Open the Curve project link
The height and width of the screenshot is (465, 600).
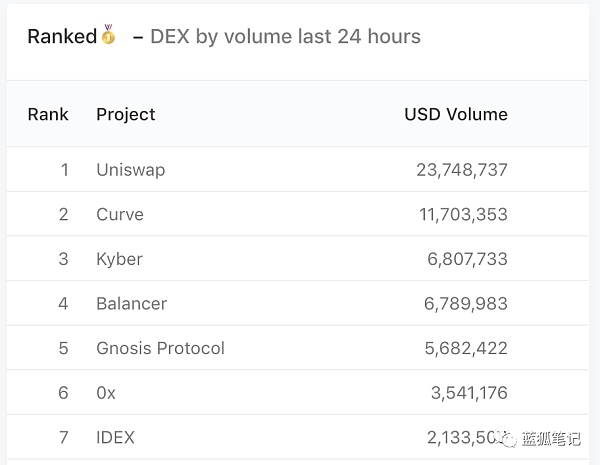pos(120,214)
